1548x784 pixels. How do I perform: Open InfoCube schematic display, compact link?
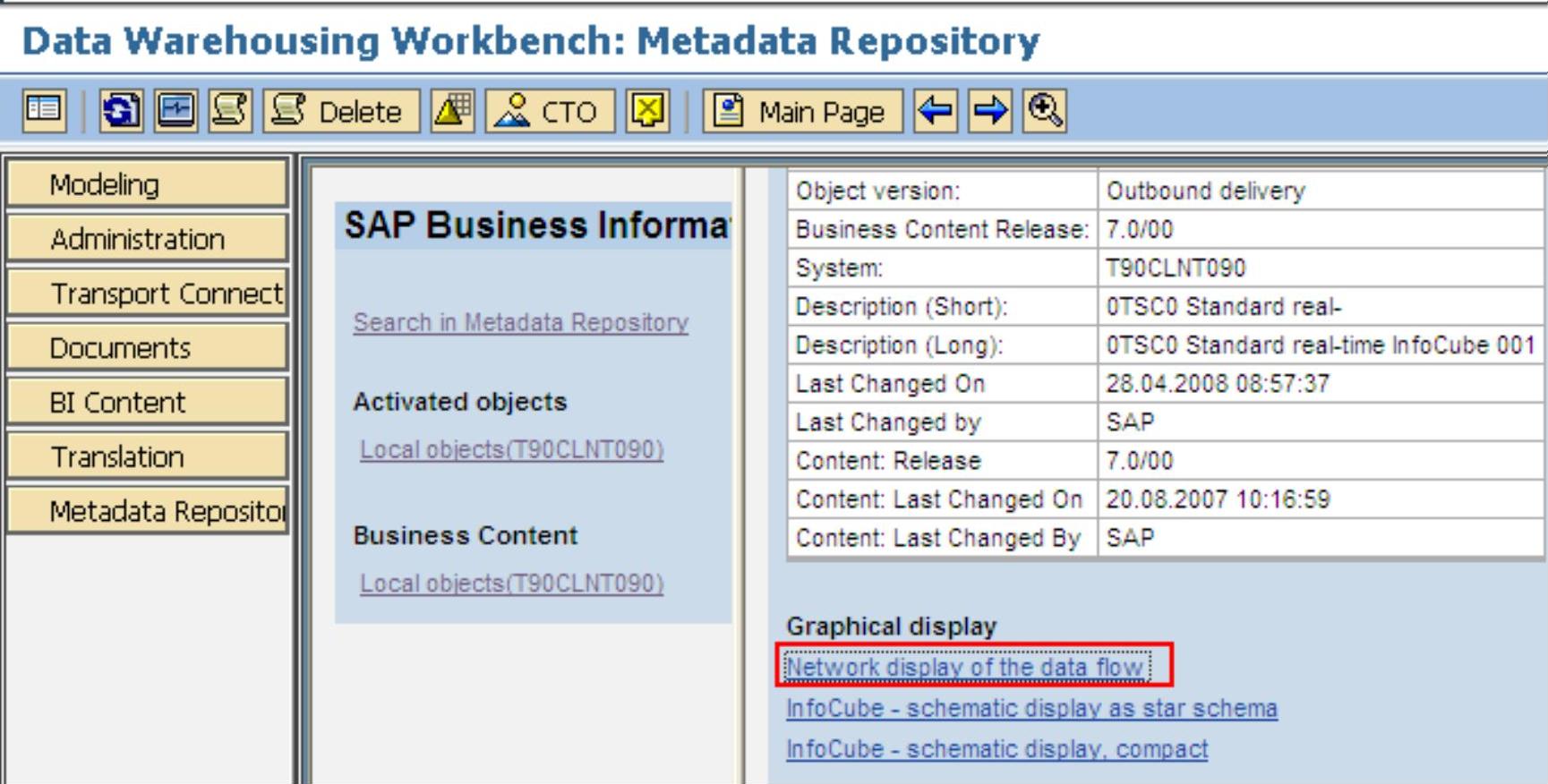997,749
